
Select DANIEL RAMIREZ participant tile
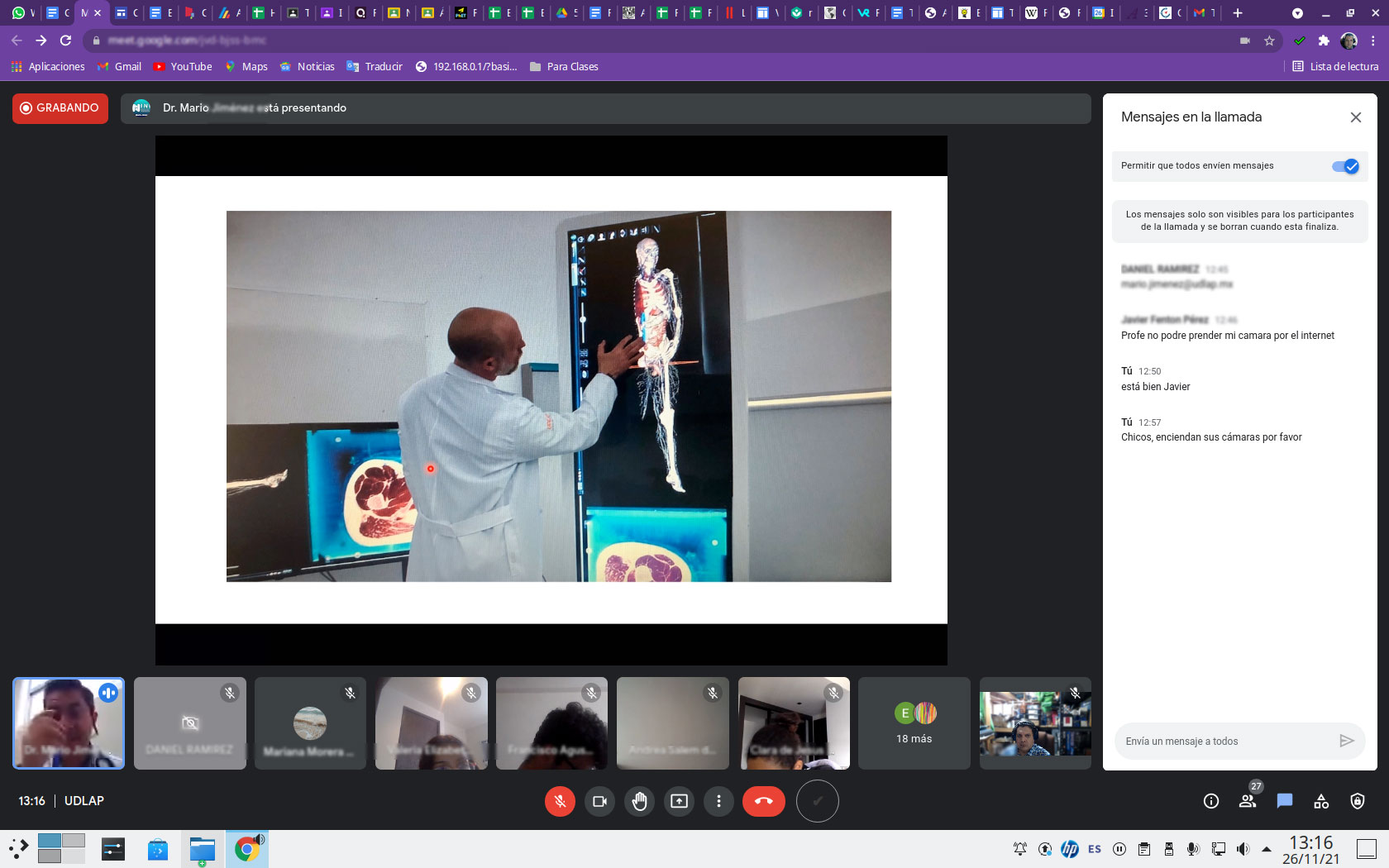[190, 723]
